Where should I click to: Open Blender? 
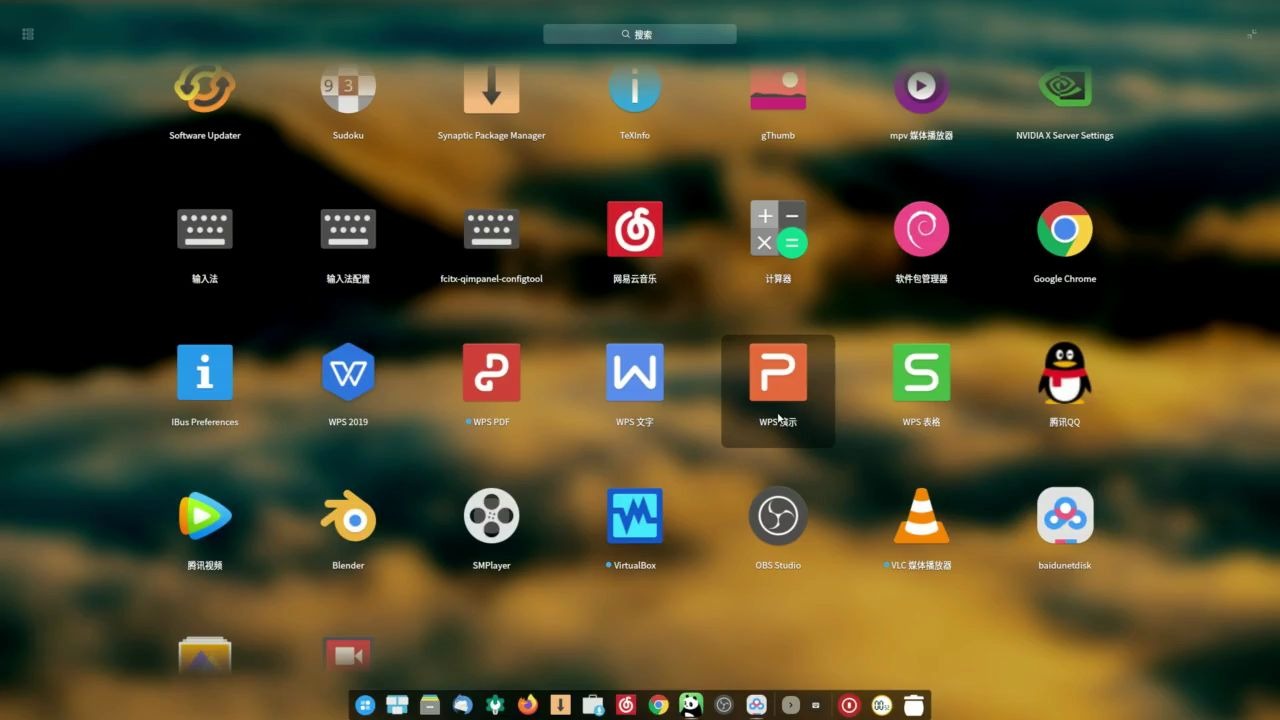point(348,516)
